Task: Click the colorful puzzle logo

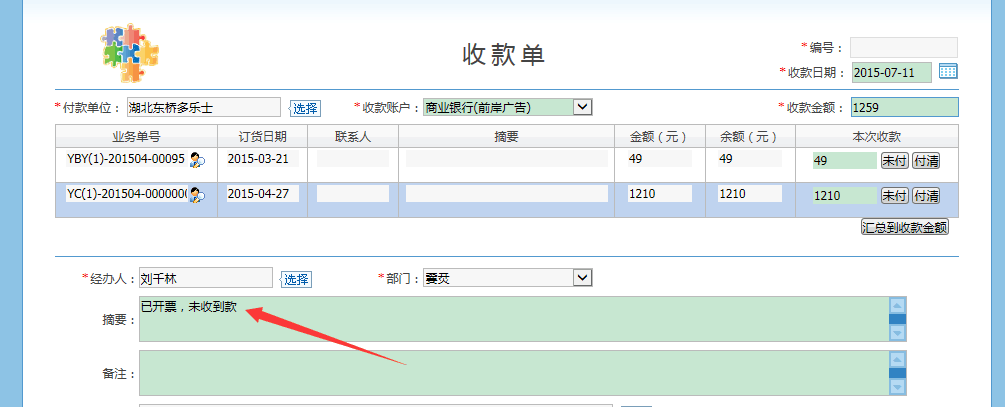Action: coord(131,53)
